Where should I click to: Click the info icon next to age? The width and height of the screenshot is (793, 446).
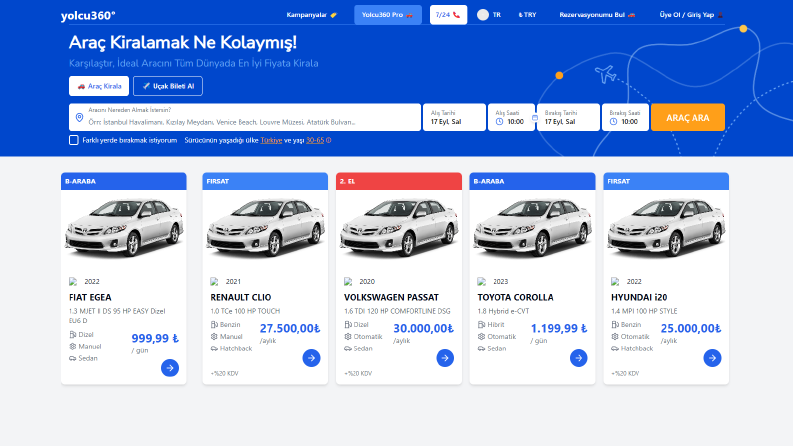tap(329, 140)
